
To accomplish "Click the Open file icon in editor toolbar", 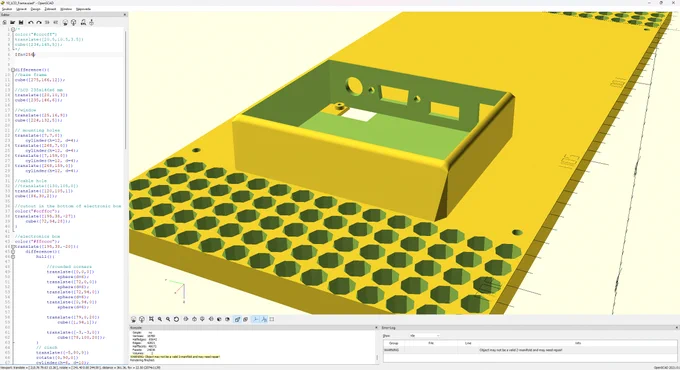I will pyautogui.click(x=13, y=22).
